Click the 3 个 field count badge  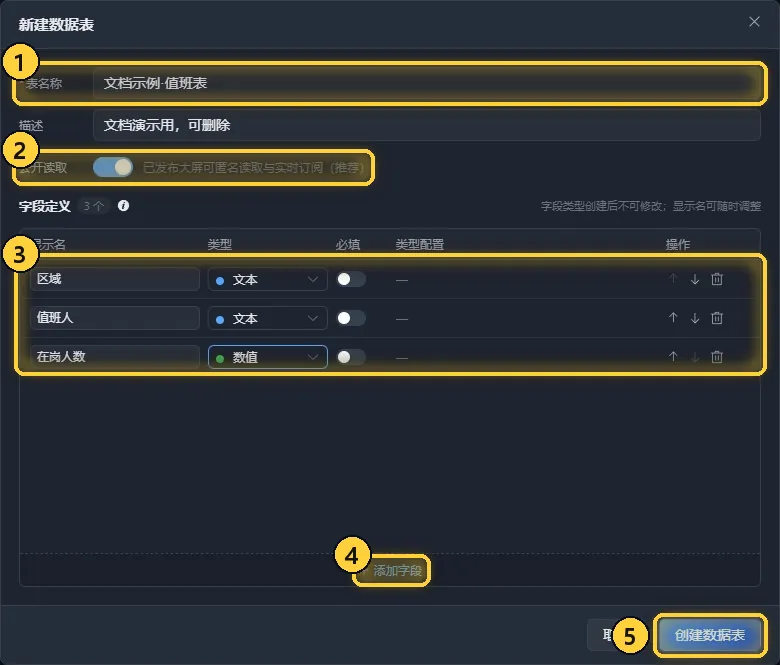pos(94,206)
